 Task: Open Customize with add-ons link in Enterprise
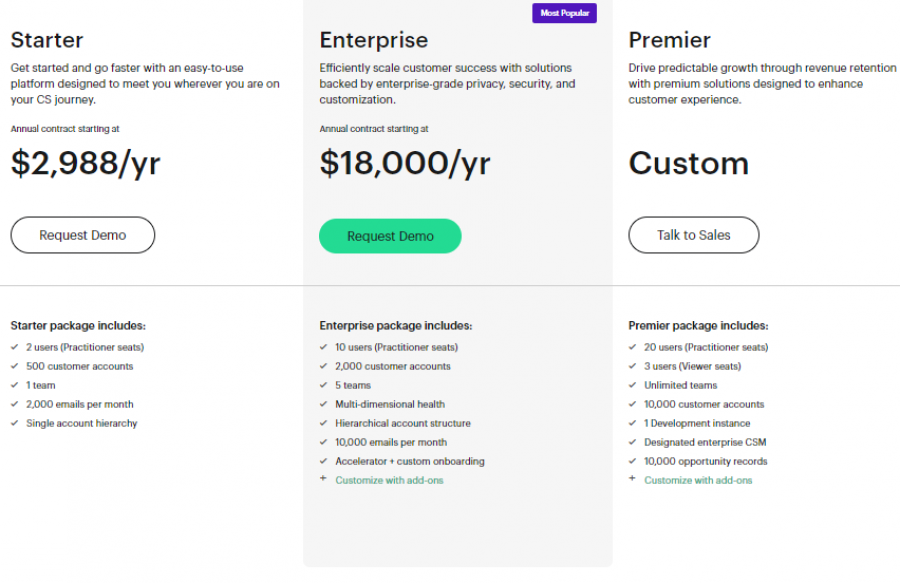tap(389, 480)
